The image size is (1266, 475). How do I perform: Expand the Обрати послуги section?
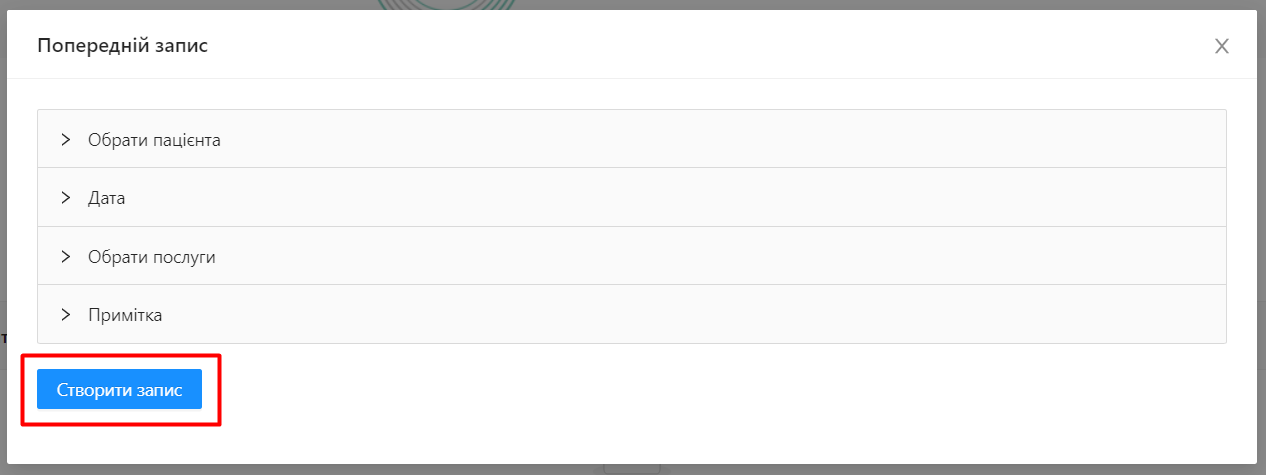(152, 257)
